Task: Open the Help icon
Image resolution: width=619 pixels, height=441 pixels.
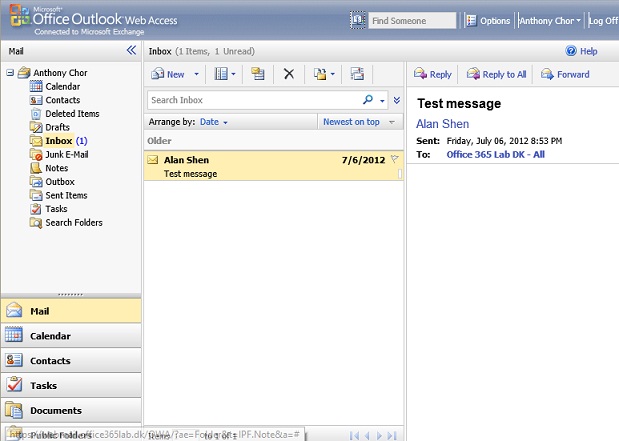Action: (x=571, y=51)
